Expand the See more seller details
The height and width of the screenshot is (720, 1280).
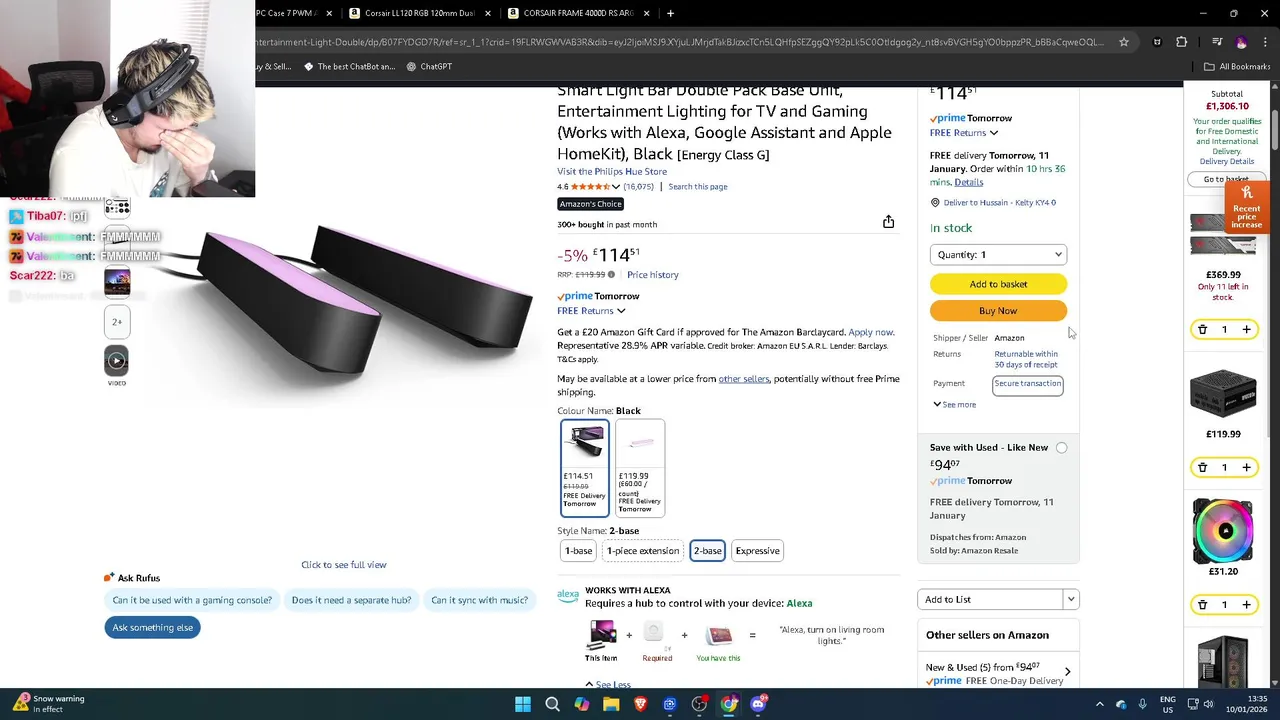955,404
